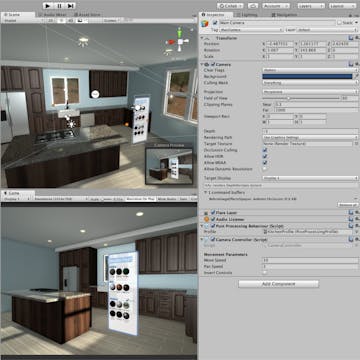Click the Pan Speed field
Viewport: 360px width, 360px height.
coord(310,267)
